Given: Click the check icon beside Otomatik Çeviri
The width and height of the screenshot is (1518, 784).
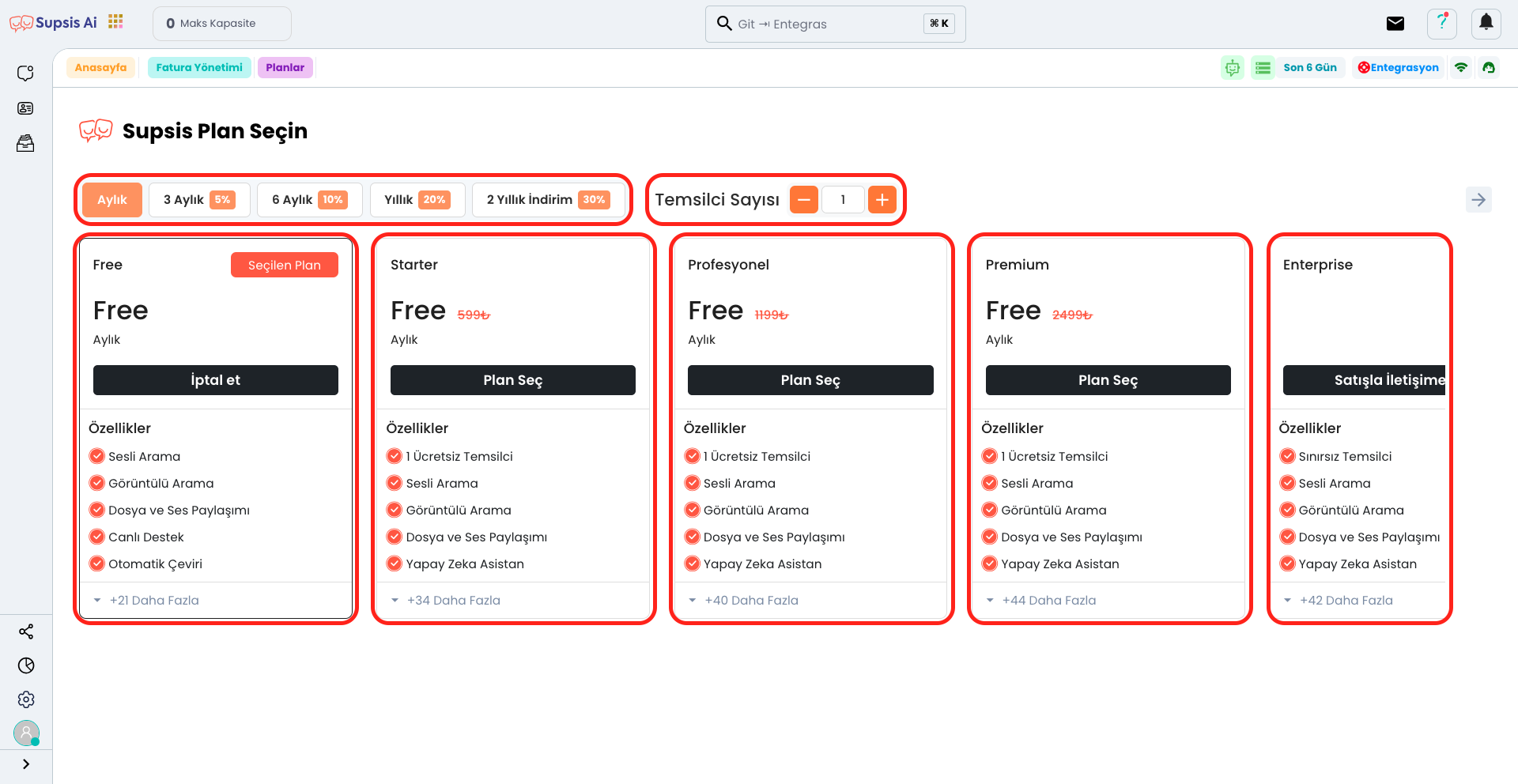Looking at the screenshot, I should 97,563.
